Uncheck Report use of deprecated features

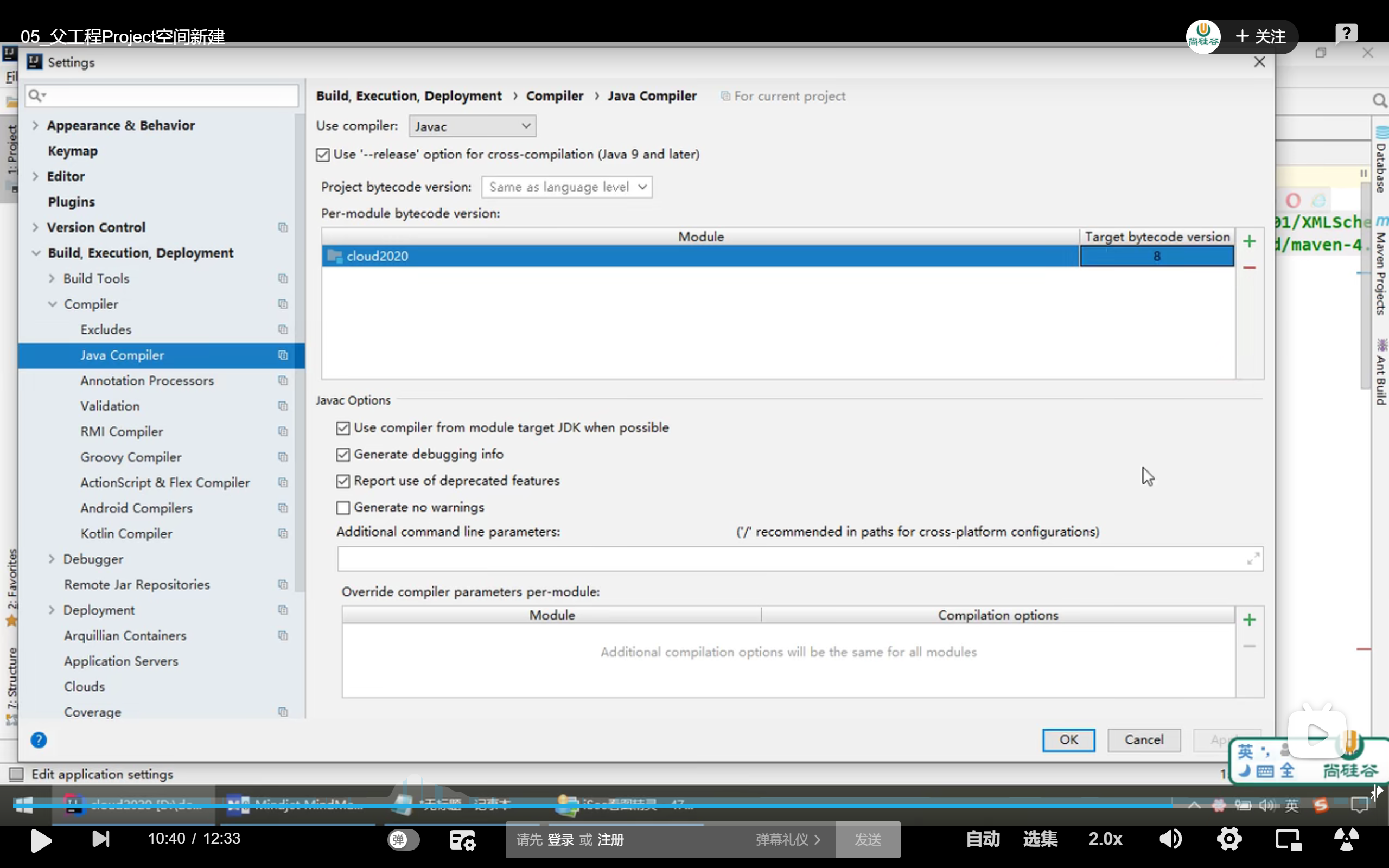pyautogui.click(x=343, y=481)
